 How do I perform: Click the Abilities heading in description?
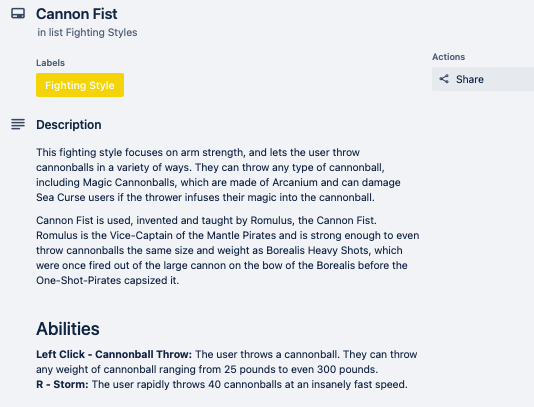(x=68, y=329)
